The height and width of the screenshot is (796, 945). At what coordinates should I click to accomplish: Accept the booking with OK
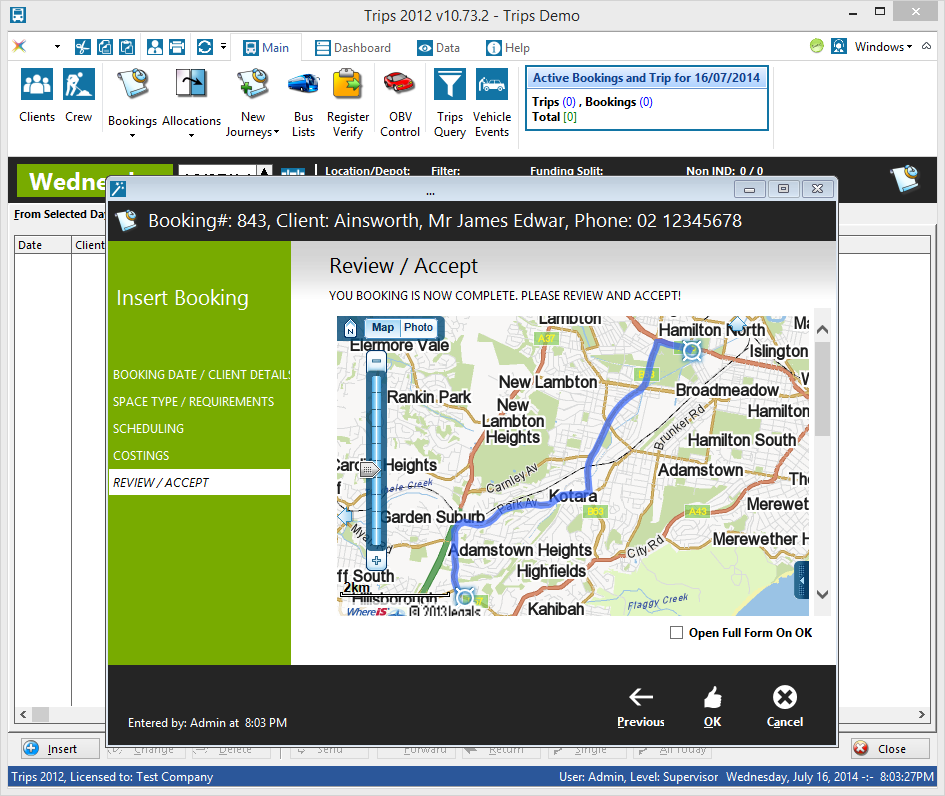[712, 706]
